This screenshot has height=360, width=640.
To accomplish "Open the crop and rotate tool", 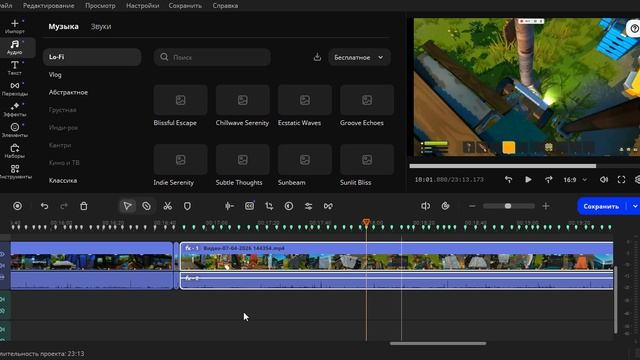I will (x=269, y=206).
